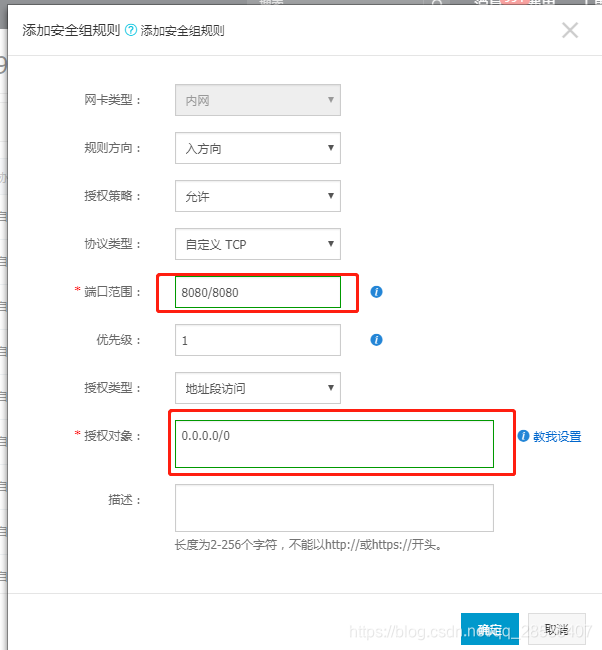
Task: Click the info icon next to 端口范围 field
Action: [x=376, y=292]
